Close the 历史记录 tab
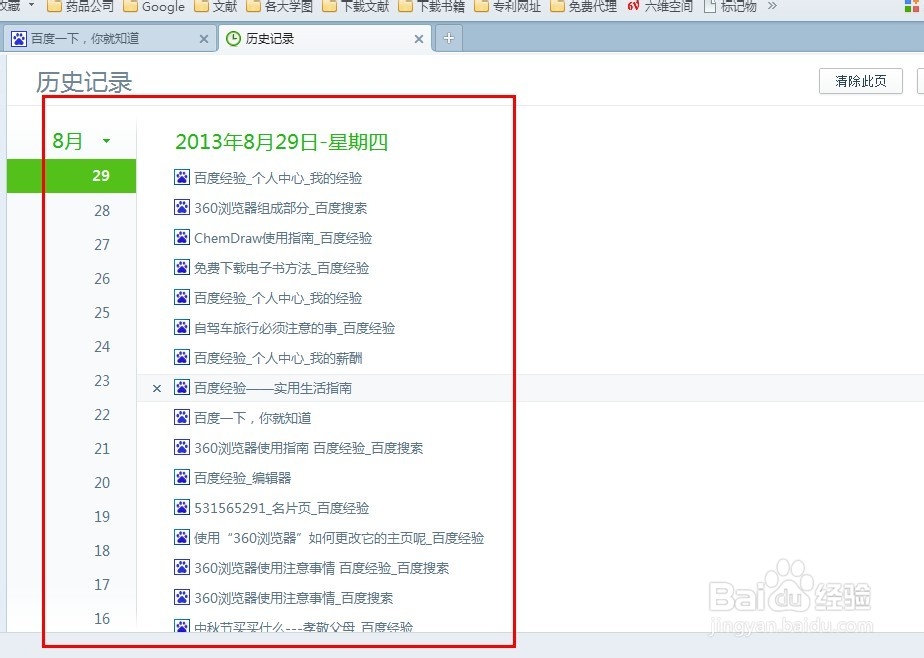 point(419,39)
